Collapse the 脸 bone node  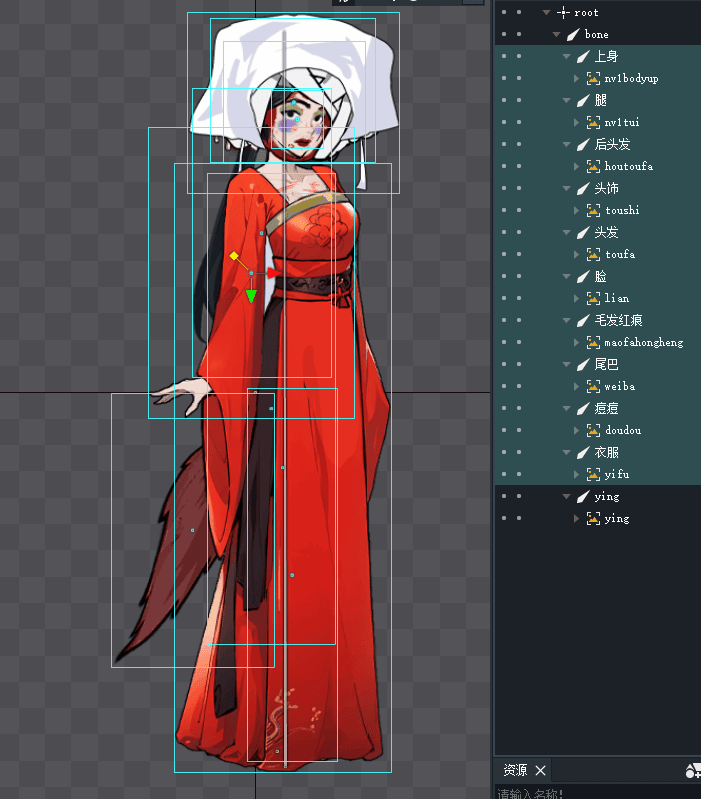[566, 276]
